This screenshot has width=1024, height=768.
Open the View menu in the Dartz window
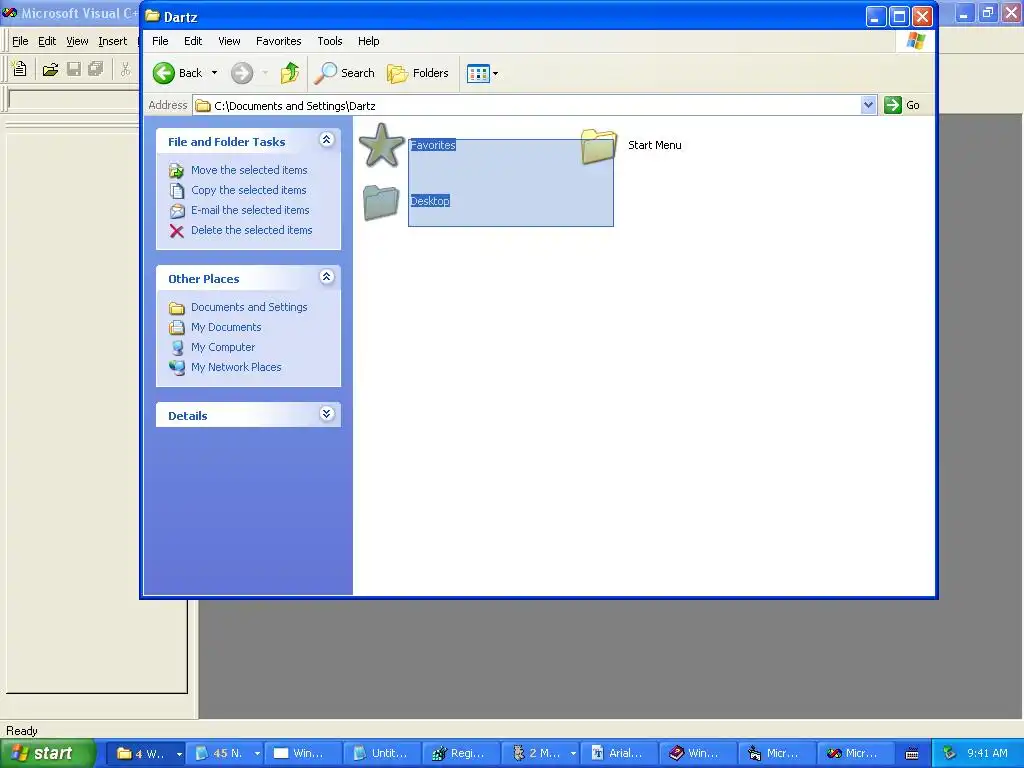[229, 41]
